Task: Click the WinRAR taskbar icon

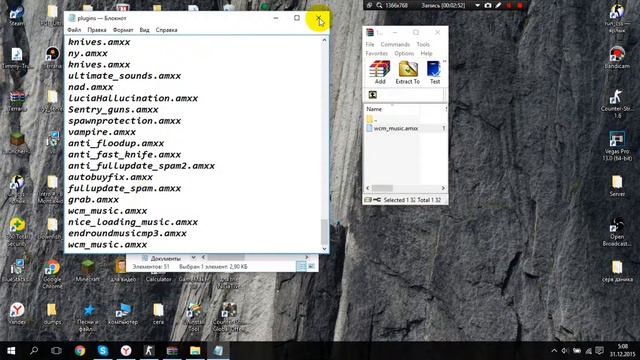Action: click(x=172, y=351)
